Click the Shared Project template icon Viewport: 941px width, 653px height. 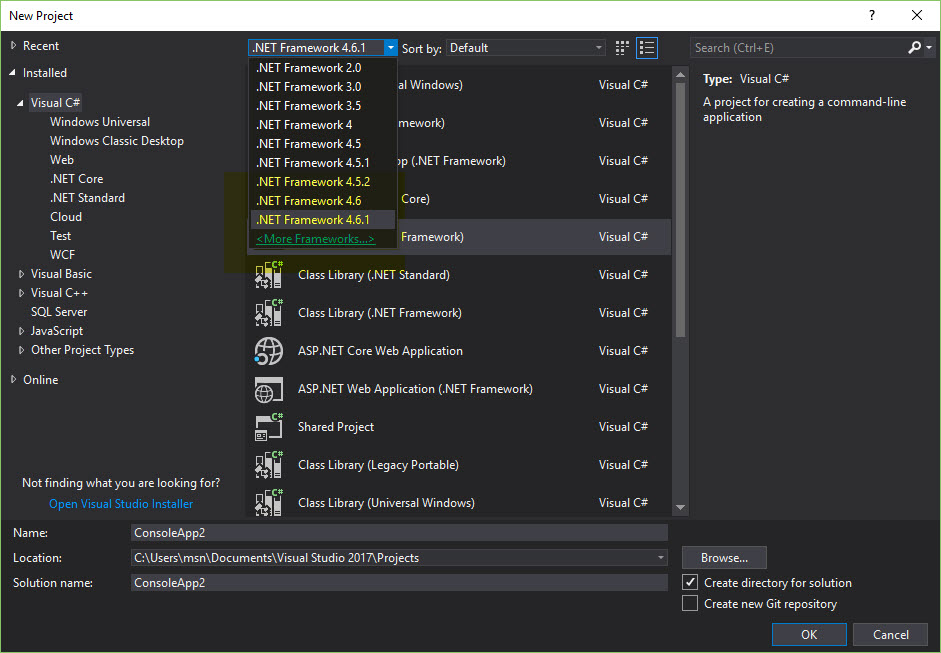click(268, 427)
